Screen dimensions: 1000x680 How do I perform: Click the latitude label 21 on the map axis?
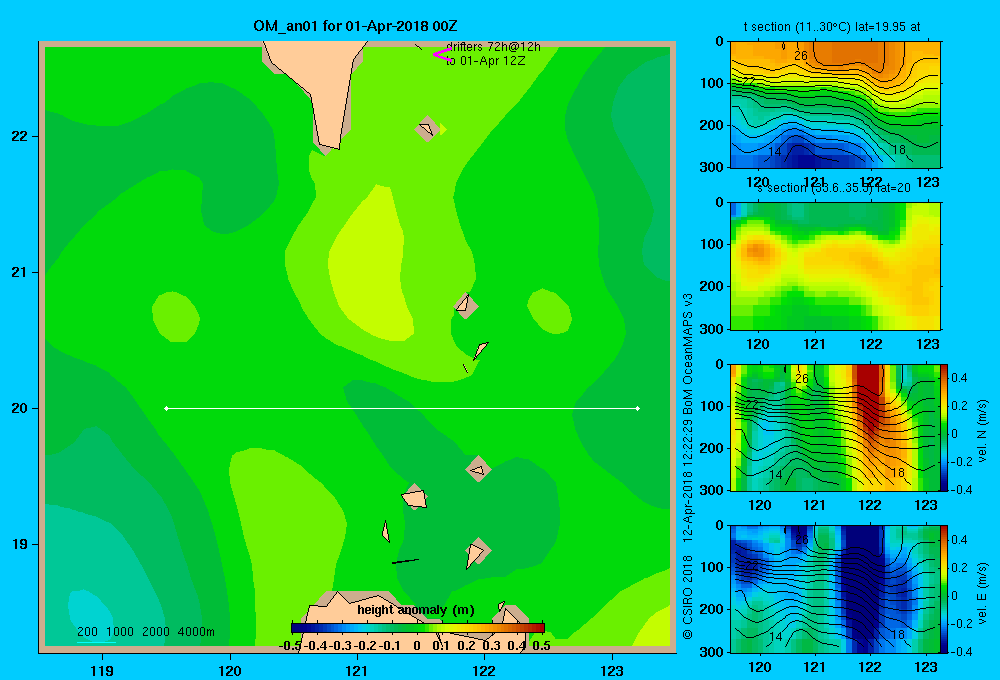pos(20,272)
